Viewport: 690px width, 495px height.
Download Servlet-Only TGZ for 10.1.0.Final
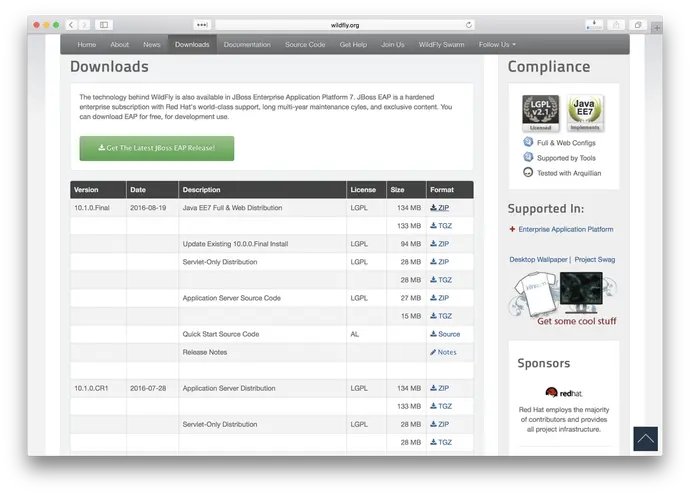point(441,280)
